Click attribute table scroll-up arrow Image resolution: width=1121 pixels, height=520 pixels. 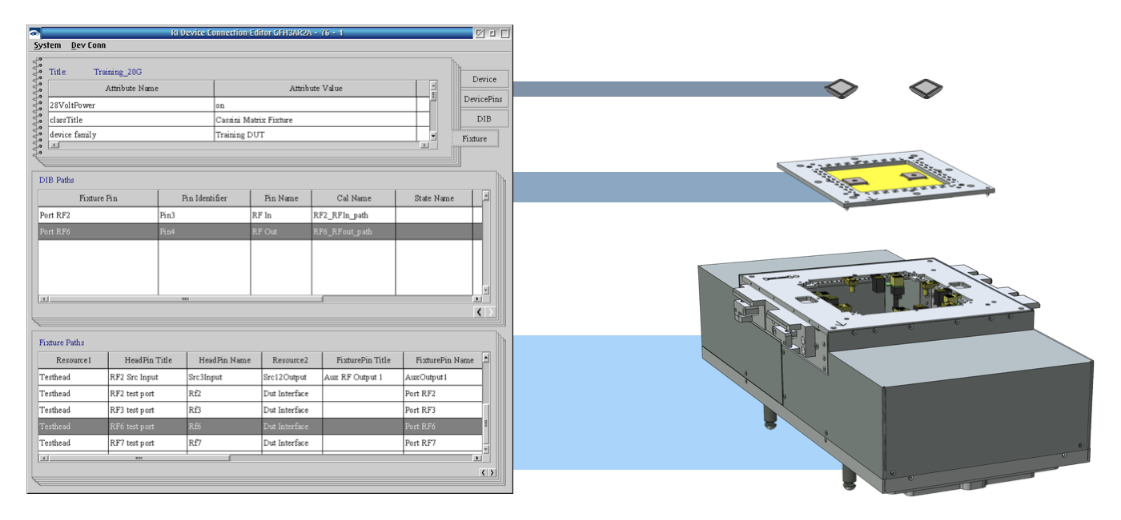click(x=433, y=84)
